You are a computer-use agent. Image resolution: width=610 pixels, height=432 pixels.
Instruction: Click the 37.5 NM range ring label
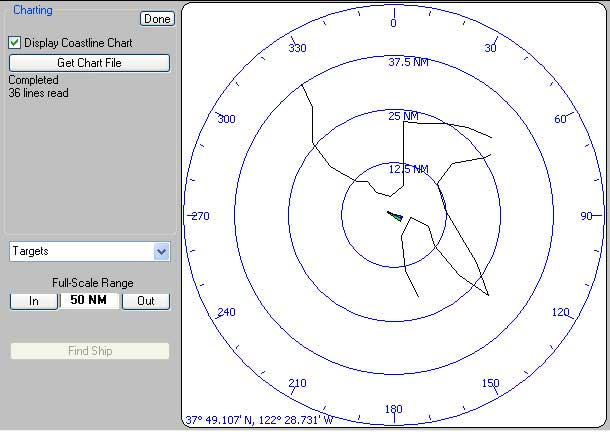[x=408, y=62]
